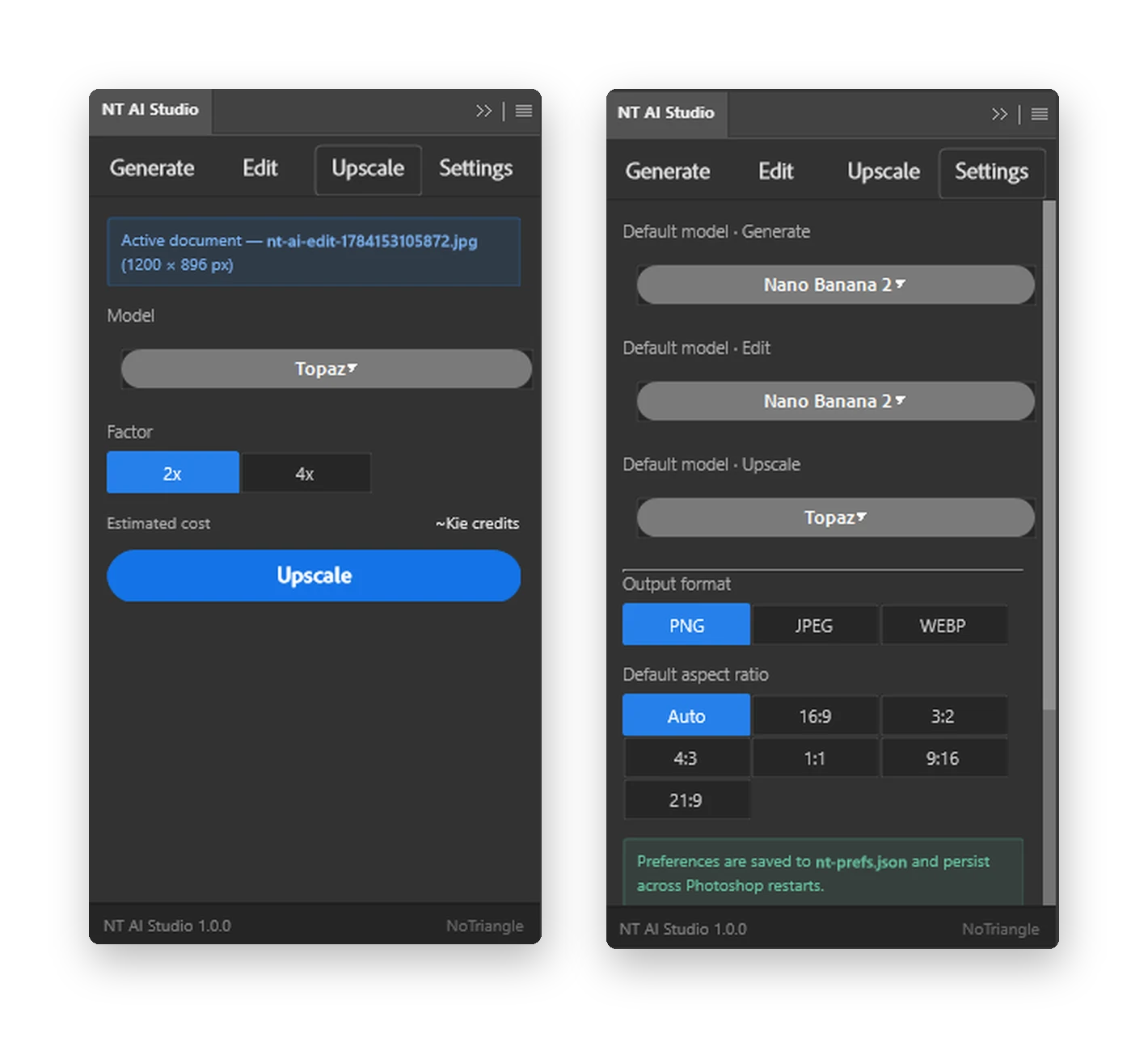The width and height of the screenshot is (1148, 1038).
Task: Click 'Default aspect ratio' label
Action: tap(695, 674)
